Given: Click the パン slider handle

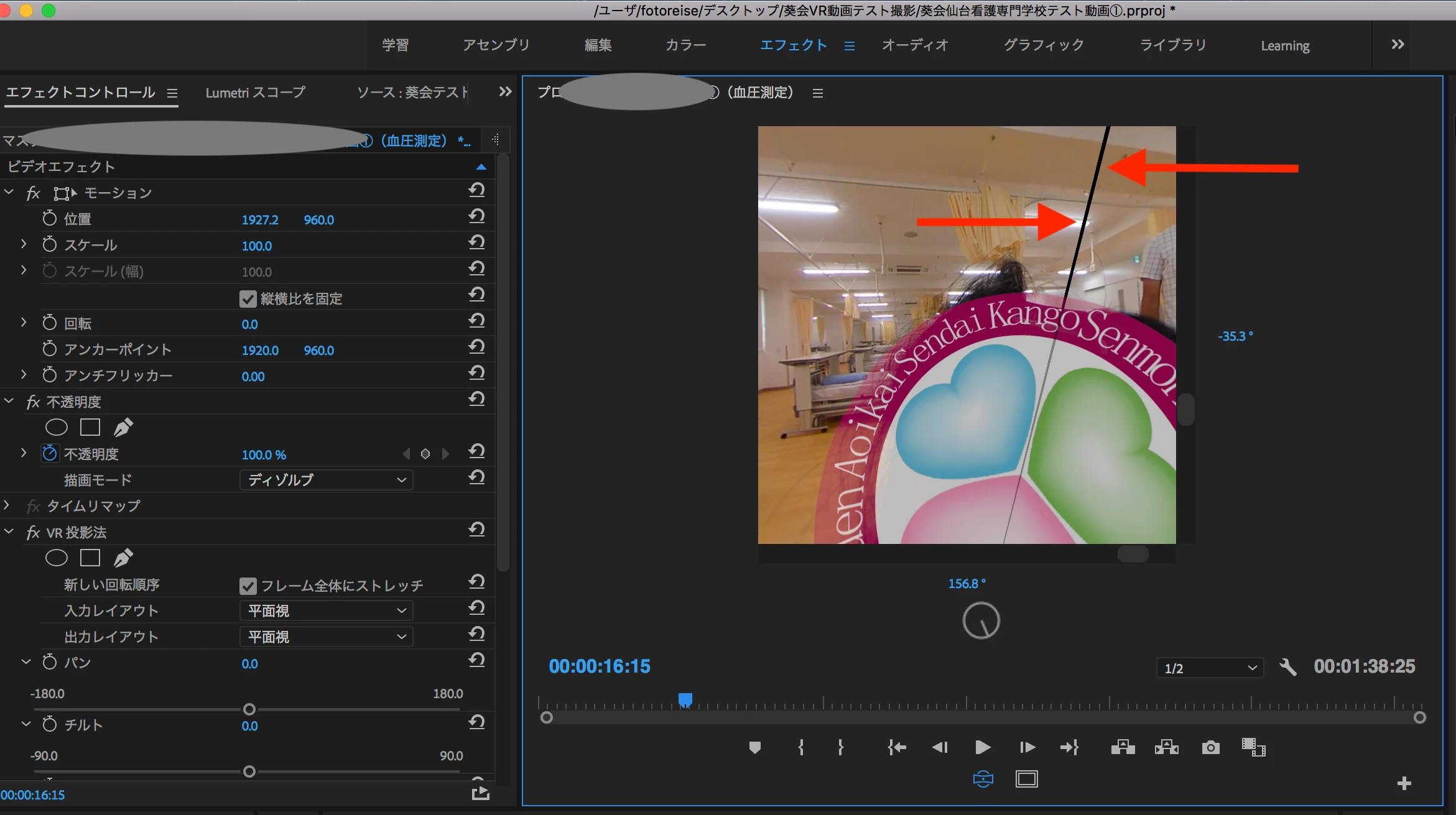Looking at the screenshot, I should pos(249,709).
